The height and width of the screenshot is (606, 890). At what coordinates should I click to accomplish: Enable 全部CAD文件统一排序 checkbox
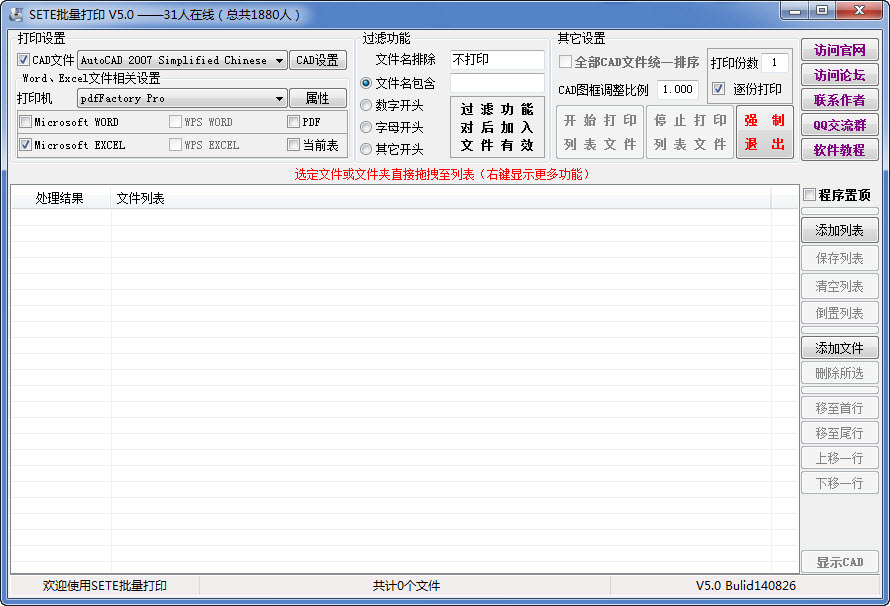click(565, 61)
